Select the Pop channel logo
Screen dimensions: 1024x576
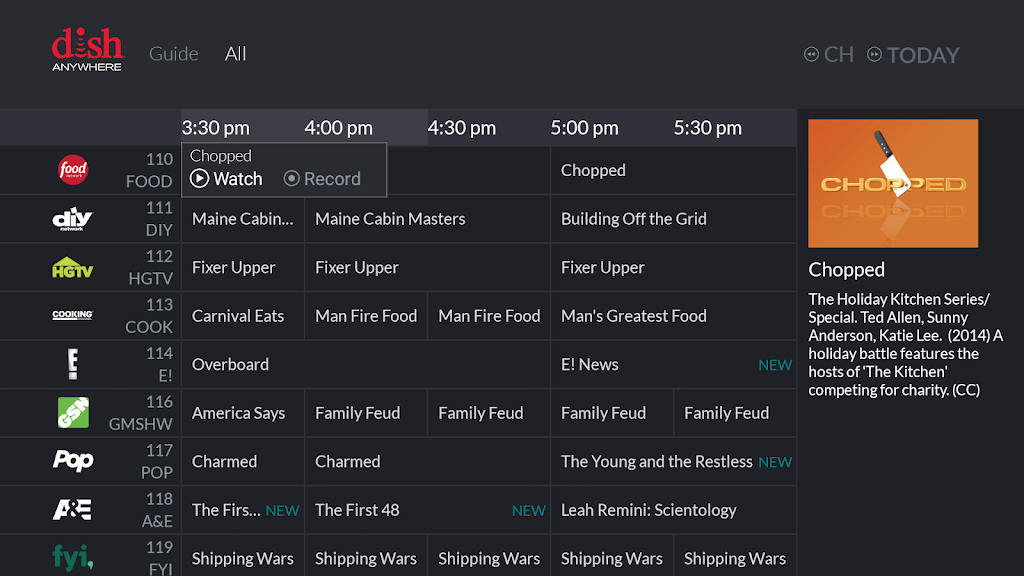[x=72, y=461]
